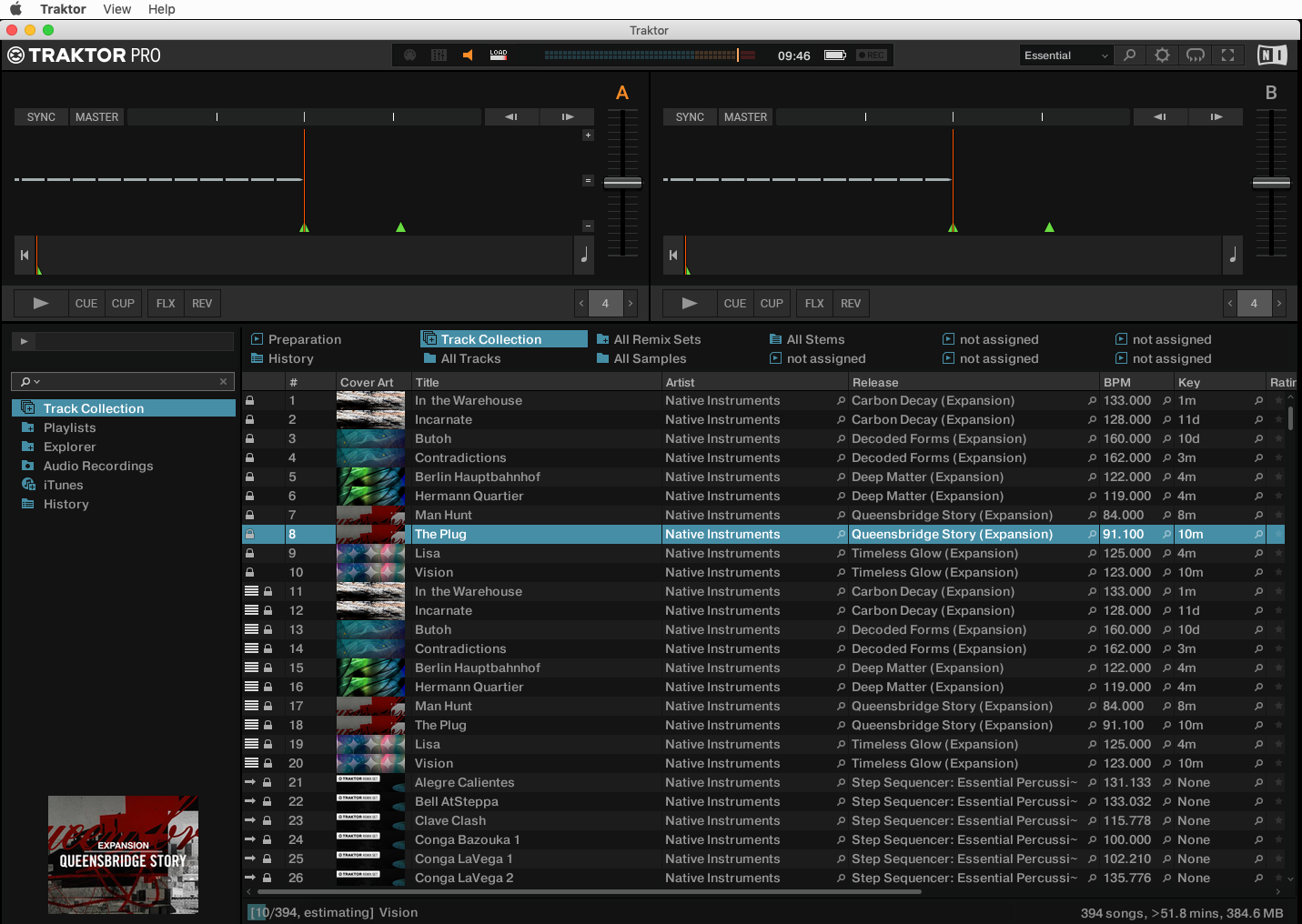Image resolution: width=1302 pixels, height=924 pixels.
Task: Click the magnifier browser-maximize icon in header
Action: pos(1130,55)
